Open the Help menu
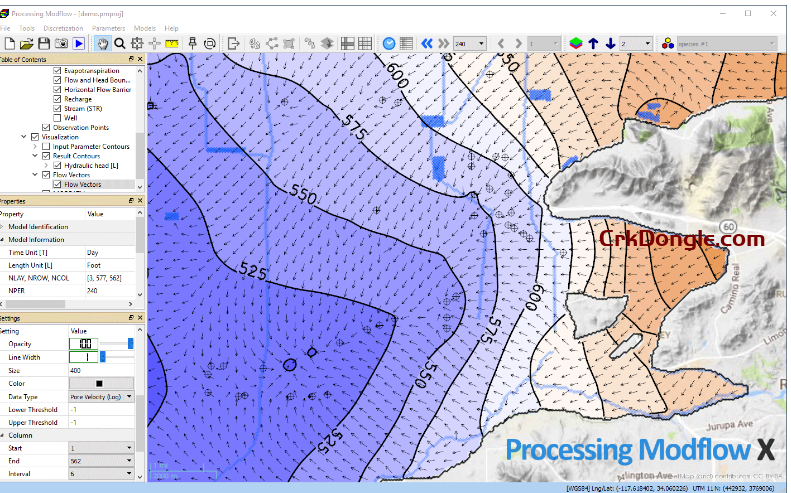 point(172,28)
